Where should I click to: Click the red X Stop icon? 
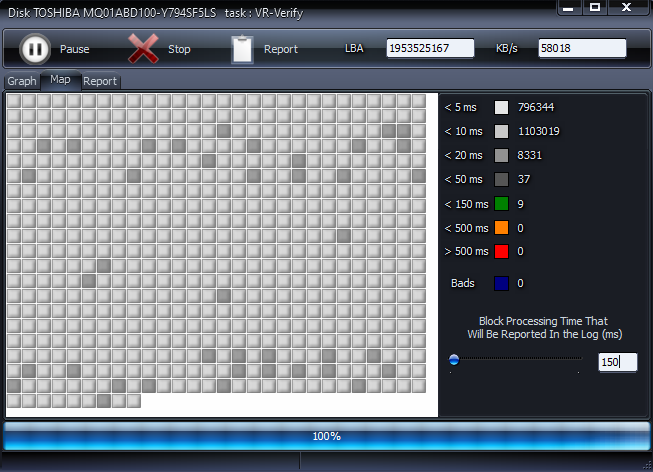pyautogui.click(x=143, y=49)
